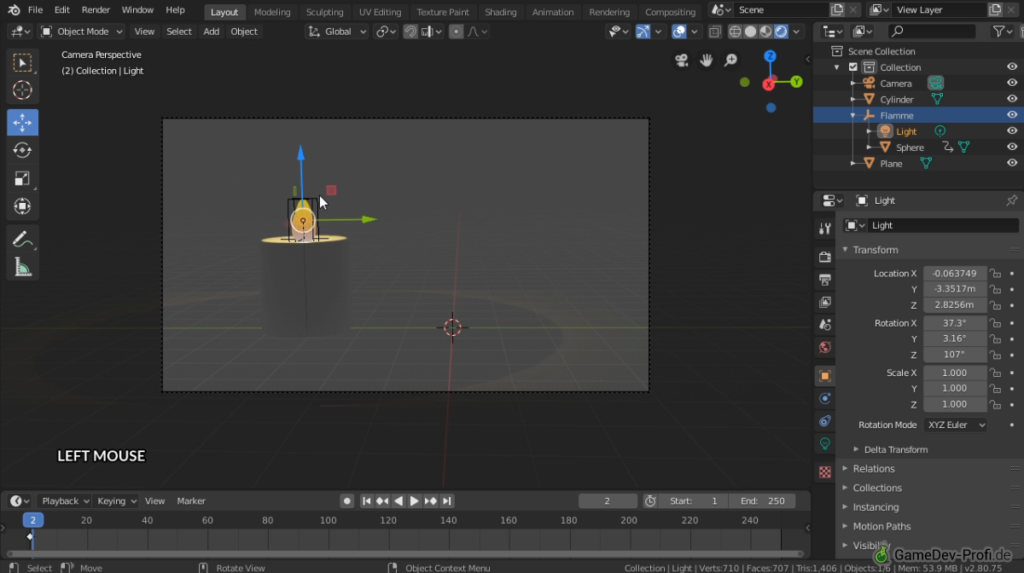Activate the Scale tool
The width and height of the screenshot is (1024, 573).
pyautogui.click(x=22, y=178)
